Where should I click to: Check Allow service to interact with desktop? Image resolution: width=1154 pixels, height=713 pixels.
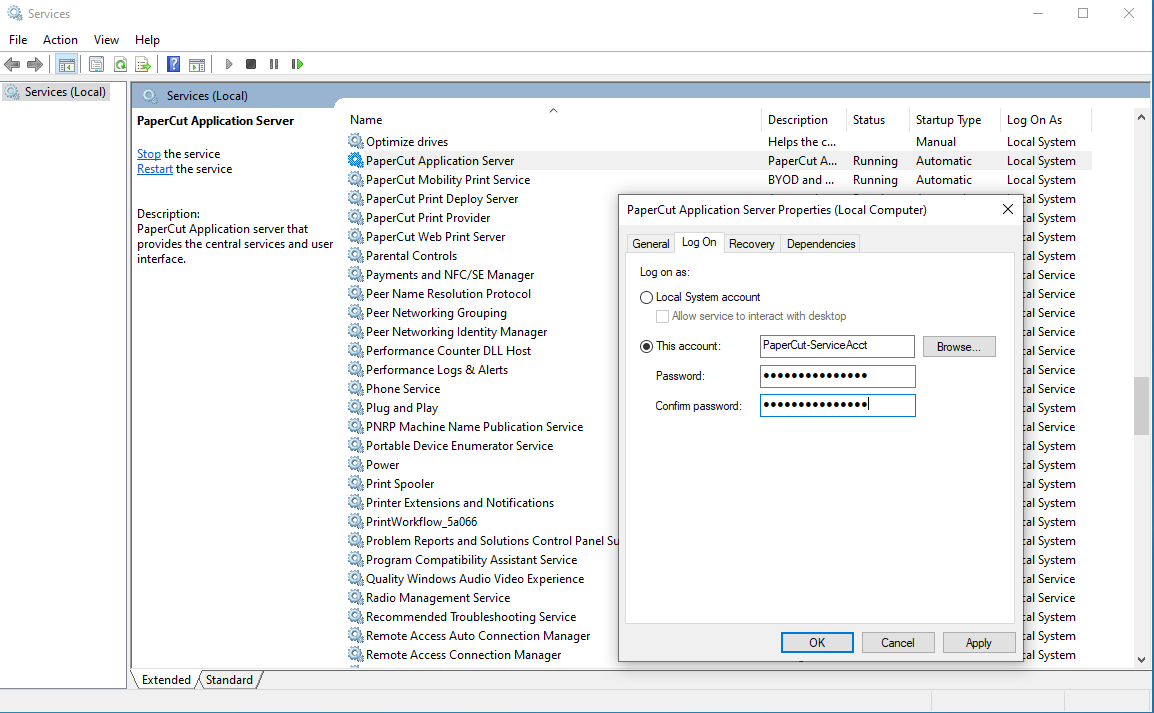[x=662, y=316]
